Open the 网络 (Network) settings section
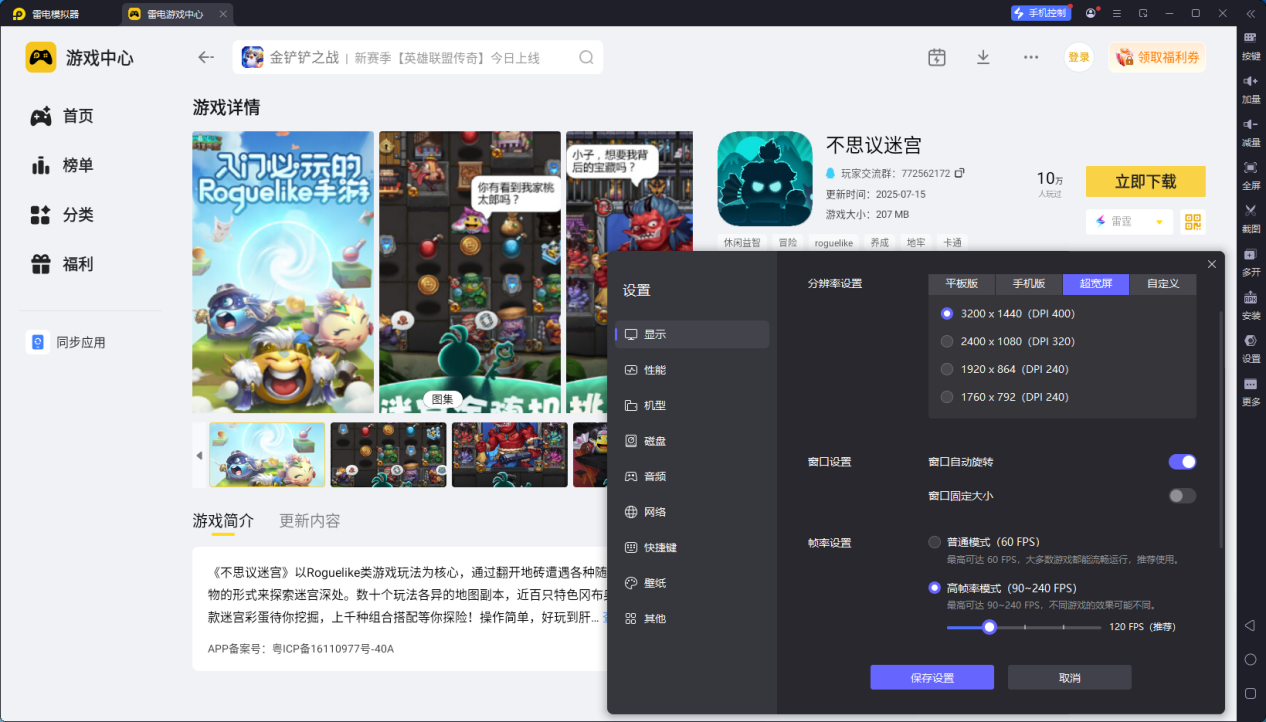 655,511
